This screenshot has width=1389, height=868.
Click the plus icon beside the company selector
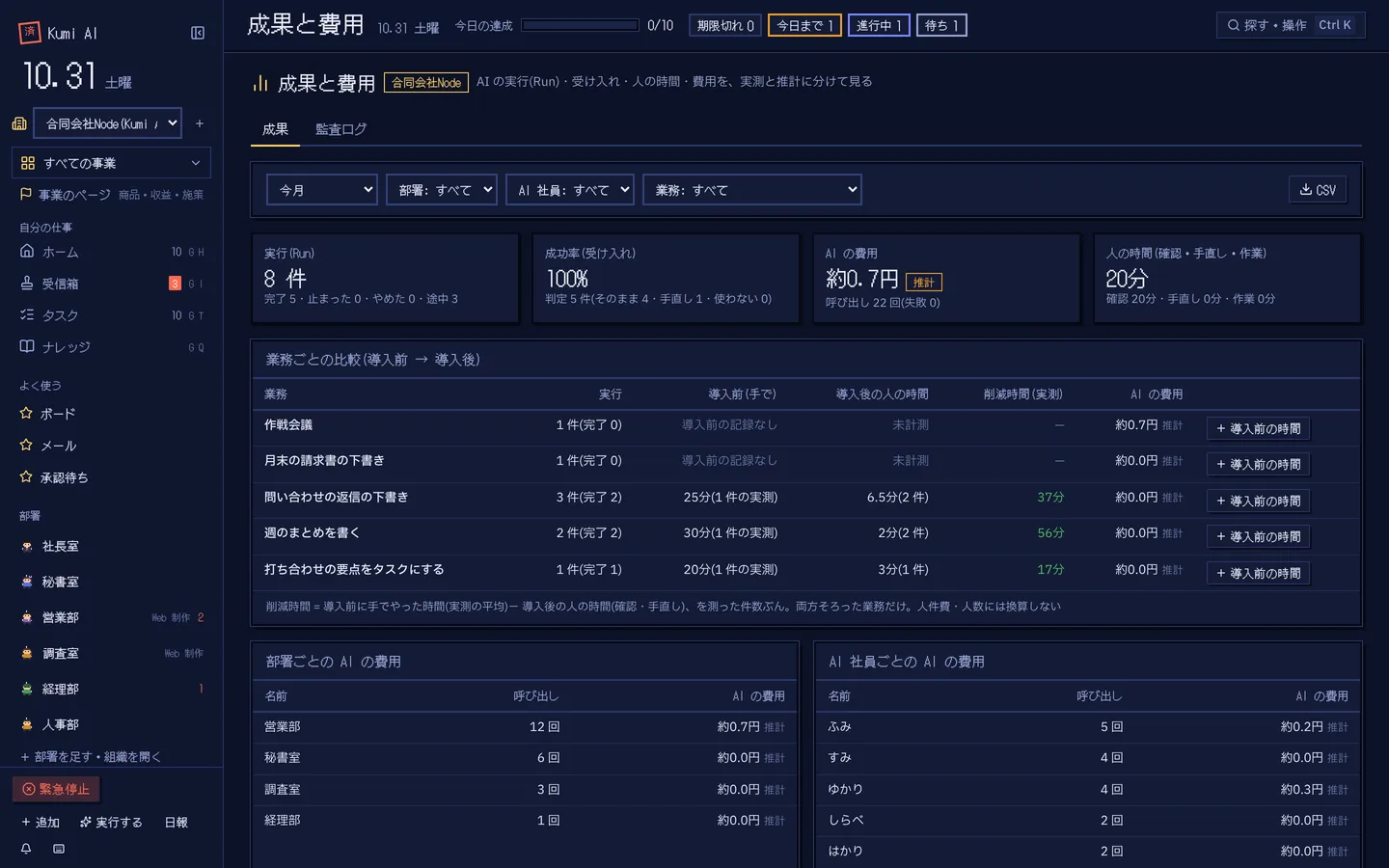[200, 123]
